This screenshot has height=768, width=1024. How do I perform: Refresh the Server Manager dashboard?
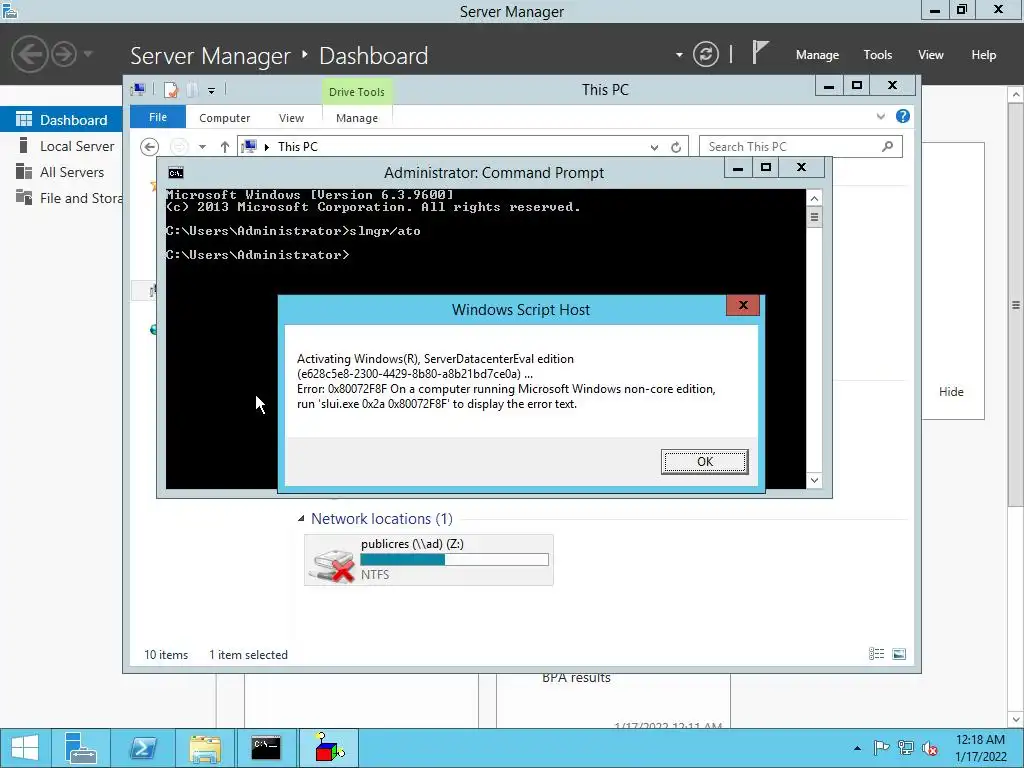pyautogui.click(x=705, y=54)
